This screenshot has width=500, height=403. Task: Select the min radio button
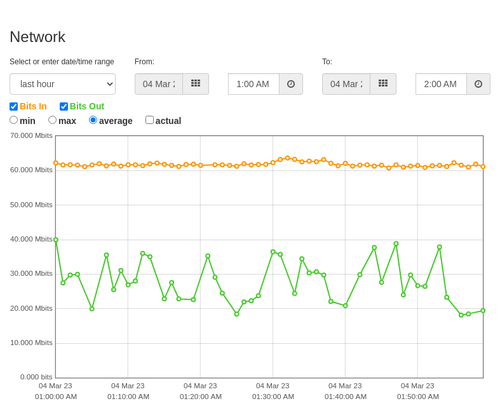tap(13, 120)
